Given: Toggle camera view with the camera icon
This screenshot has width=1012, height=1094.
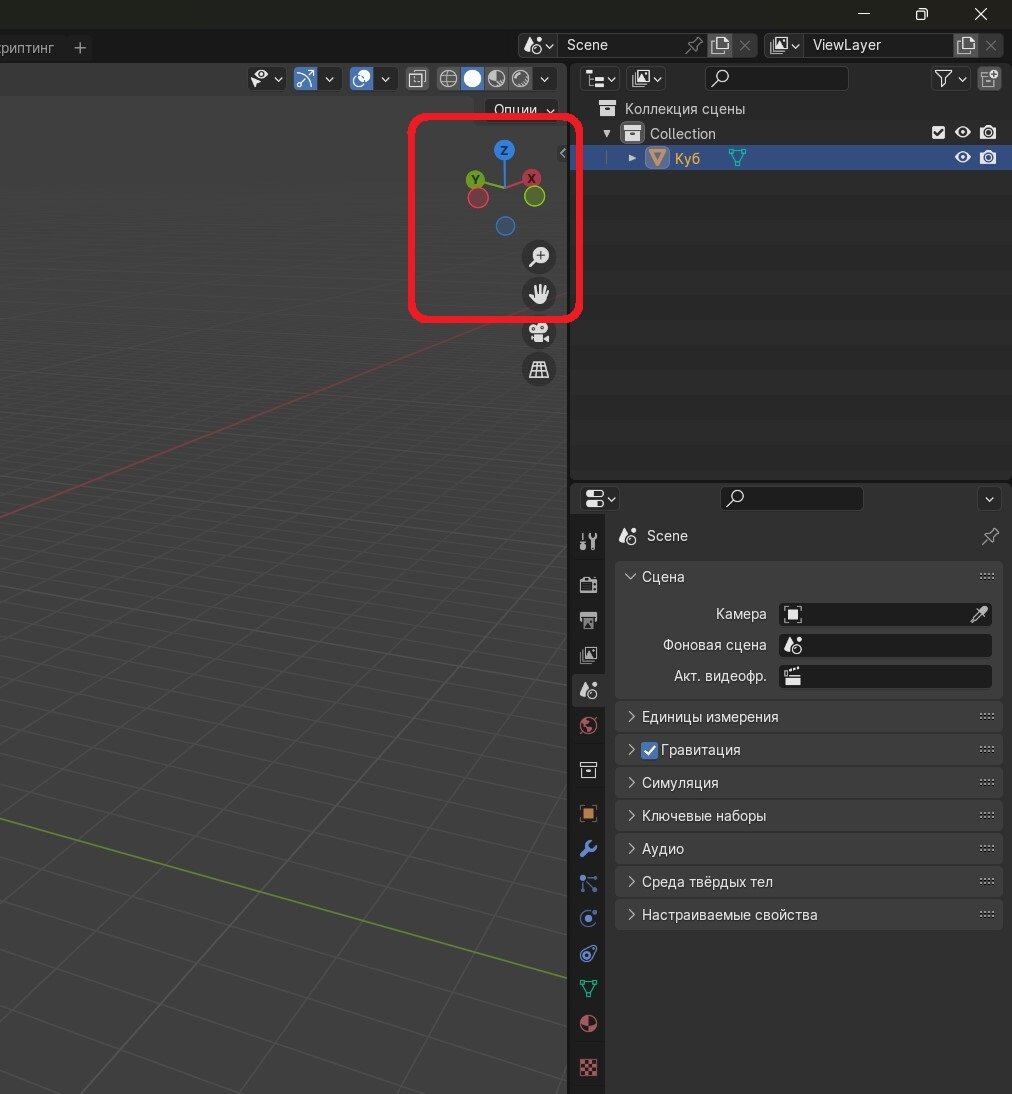Looking at the screenshot, I should 539,333.
